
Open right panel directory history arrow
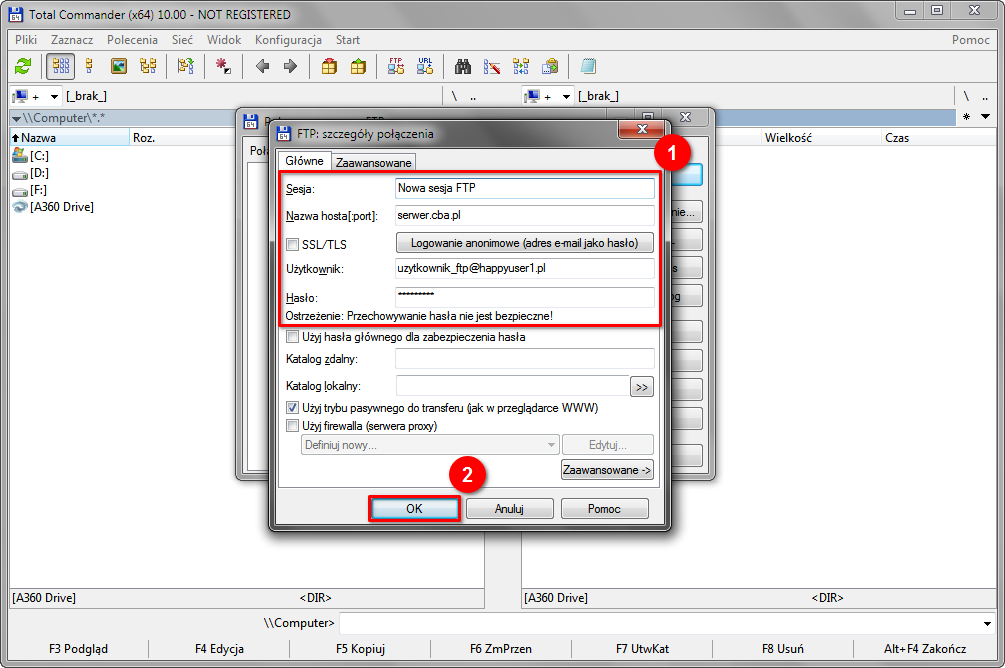click(986, 117)
